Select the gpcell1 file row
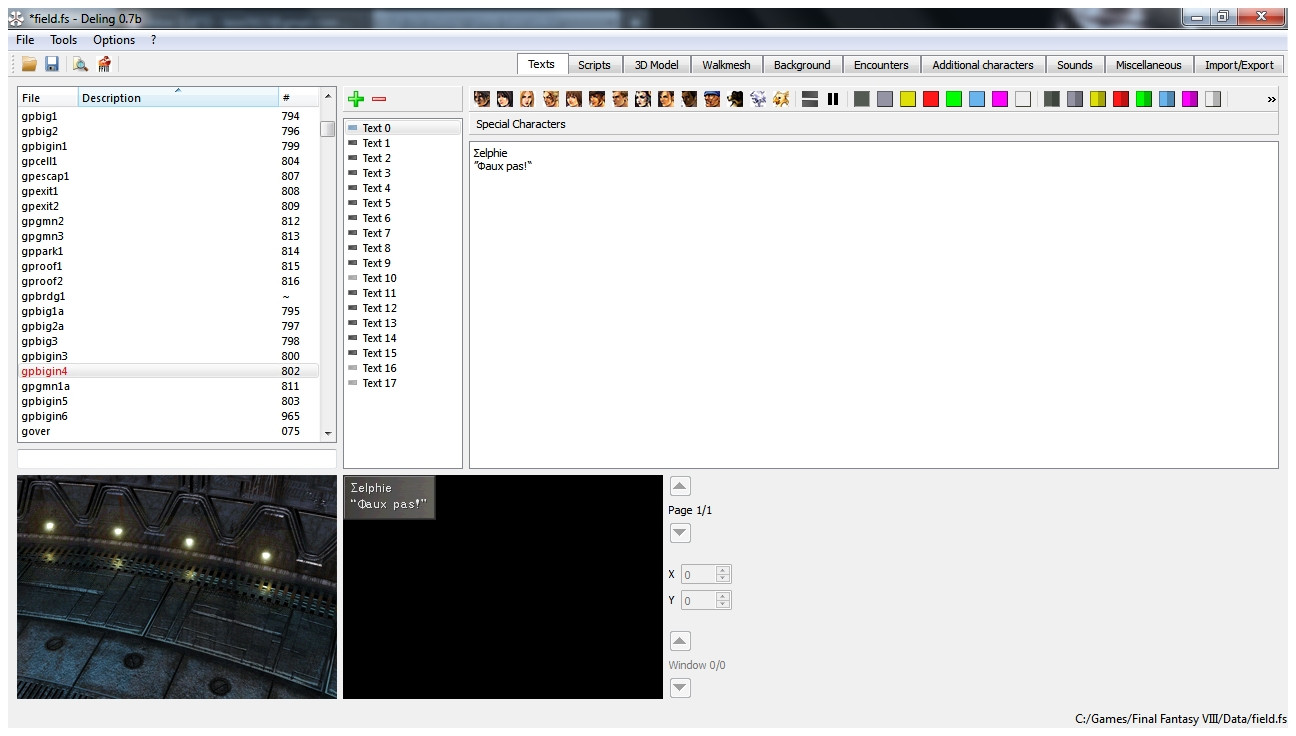This screenshot has width=1296, height=736. coord(168,161)
